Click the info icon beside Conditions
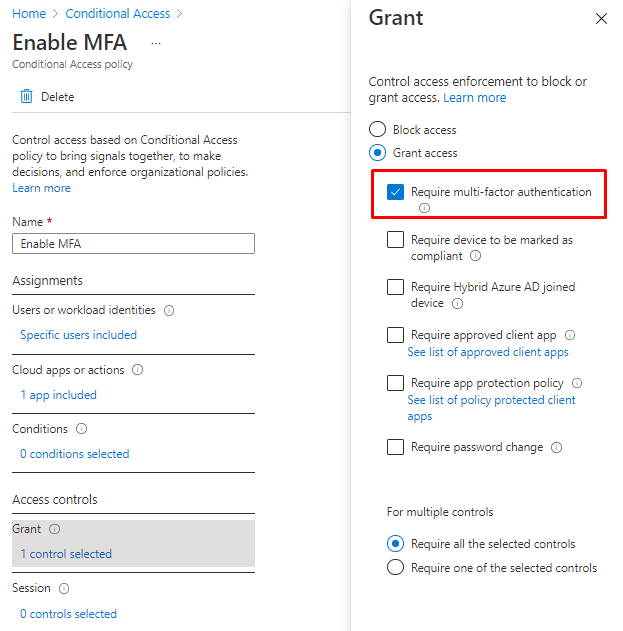 pos(81,429)
